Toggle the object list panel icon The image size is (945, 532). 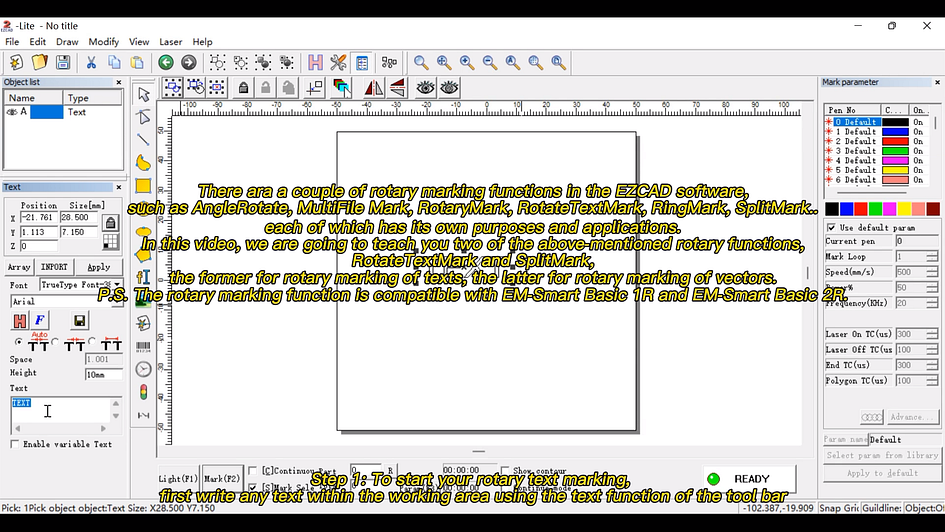click(x=362, y=62)
